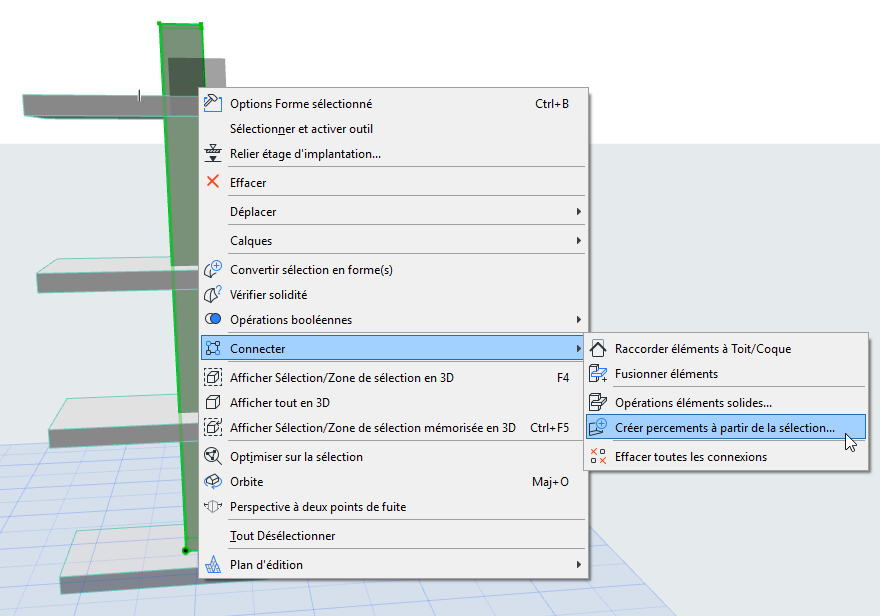Choose Orbite from the menu
The width and height of the screenshot is (880, 616).
pos(394,481)
